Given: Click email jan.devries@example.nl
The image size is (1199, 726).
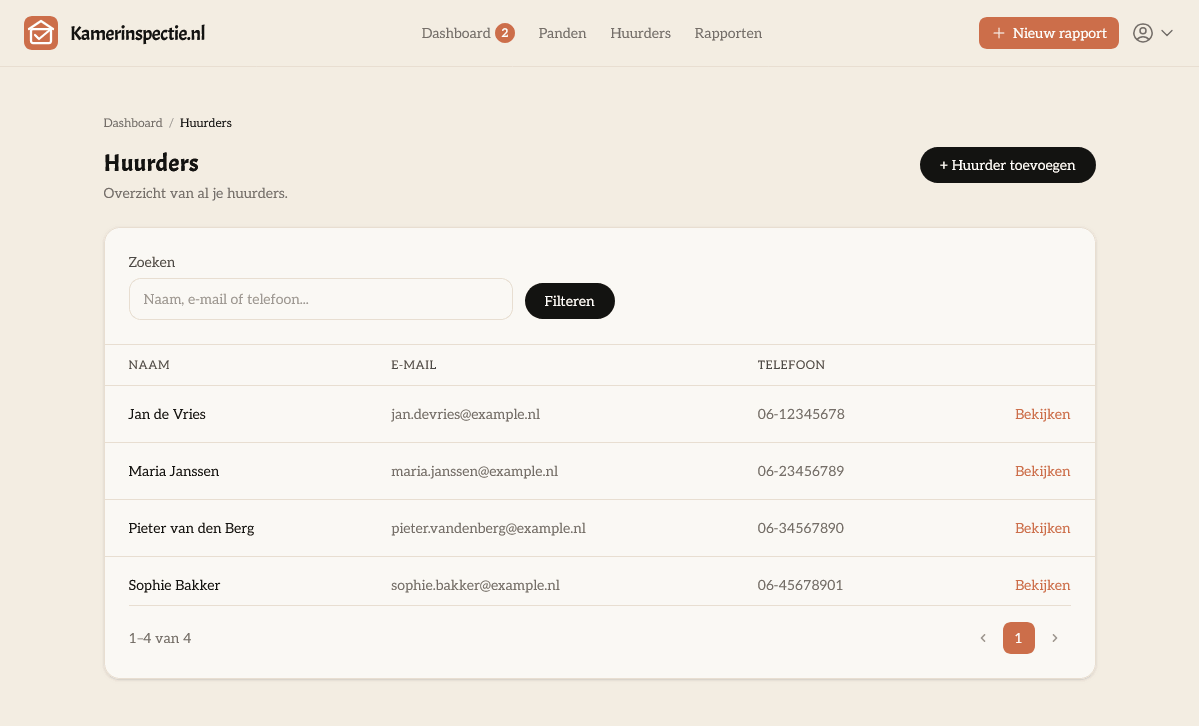Looking at the screenshot, I should [x=466, y=414].
